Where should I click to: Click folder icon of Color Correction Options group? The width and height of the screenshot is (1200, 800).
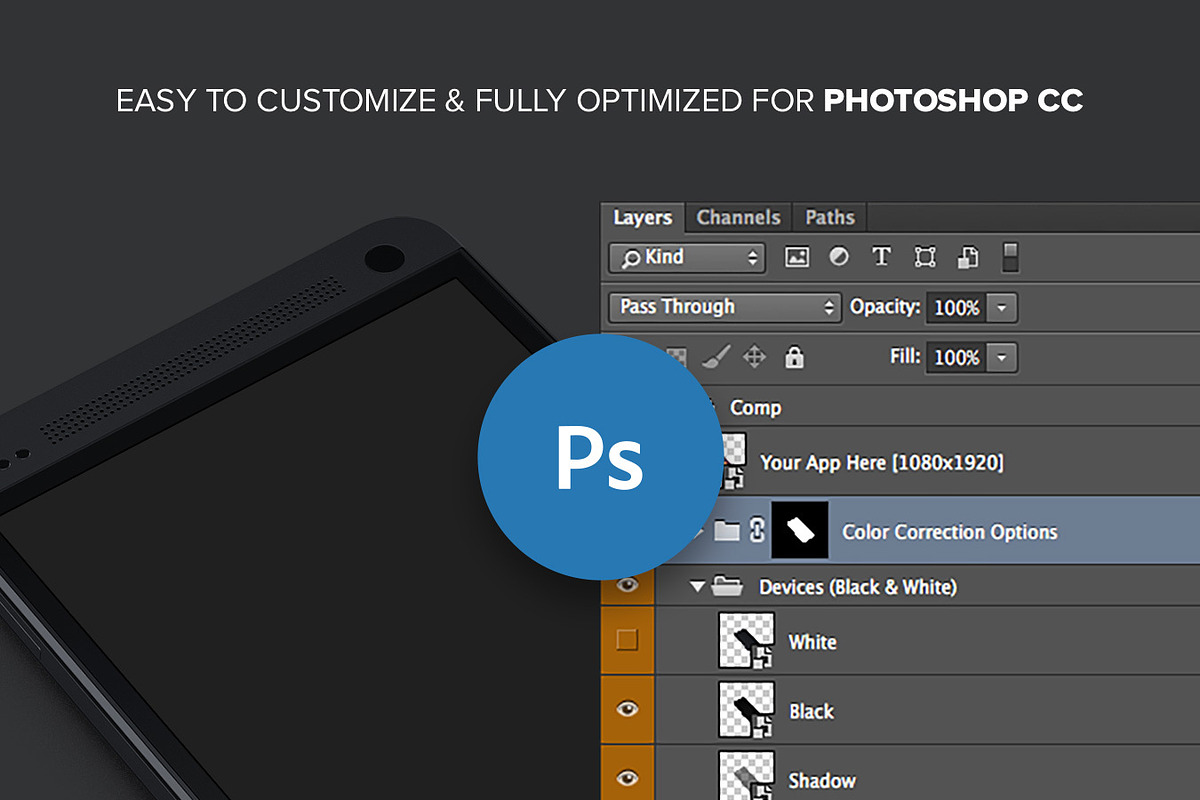(x=727, y=531)
